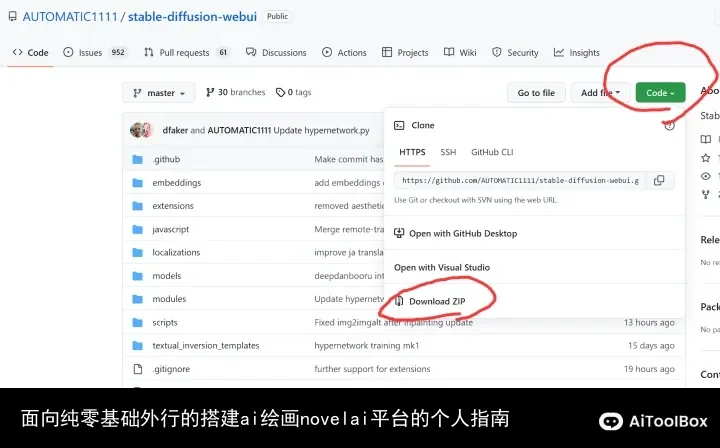Open the modules folder
720x448 pixels.
pyautogui.click(x=169, y=299)
